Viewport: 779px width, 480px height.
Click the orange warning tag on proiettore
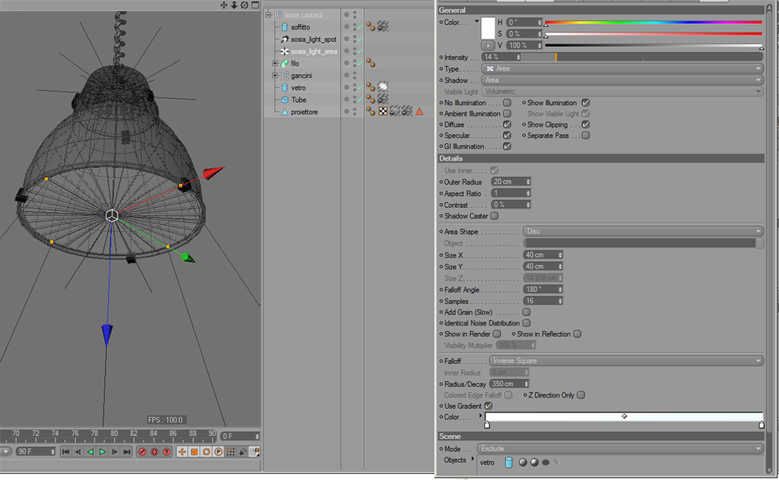(x=419, y=112)
